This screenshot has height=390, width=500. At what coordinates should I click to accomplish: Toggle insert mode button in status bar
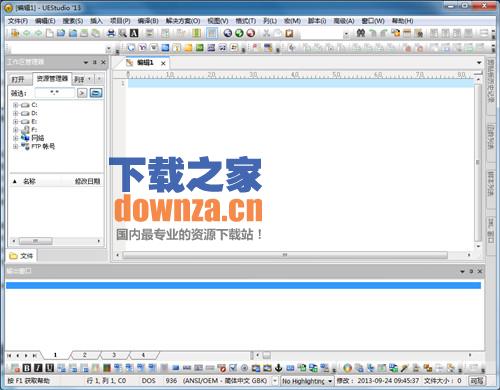(x=477, y=381)
